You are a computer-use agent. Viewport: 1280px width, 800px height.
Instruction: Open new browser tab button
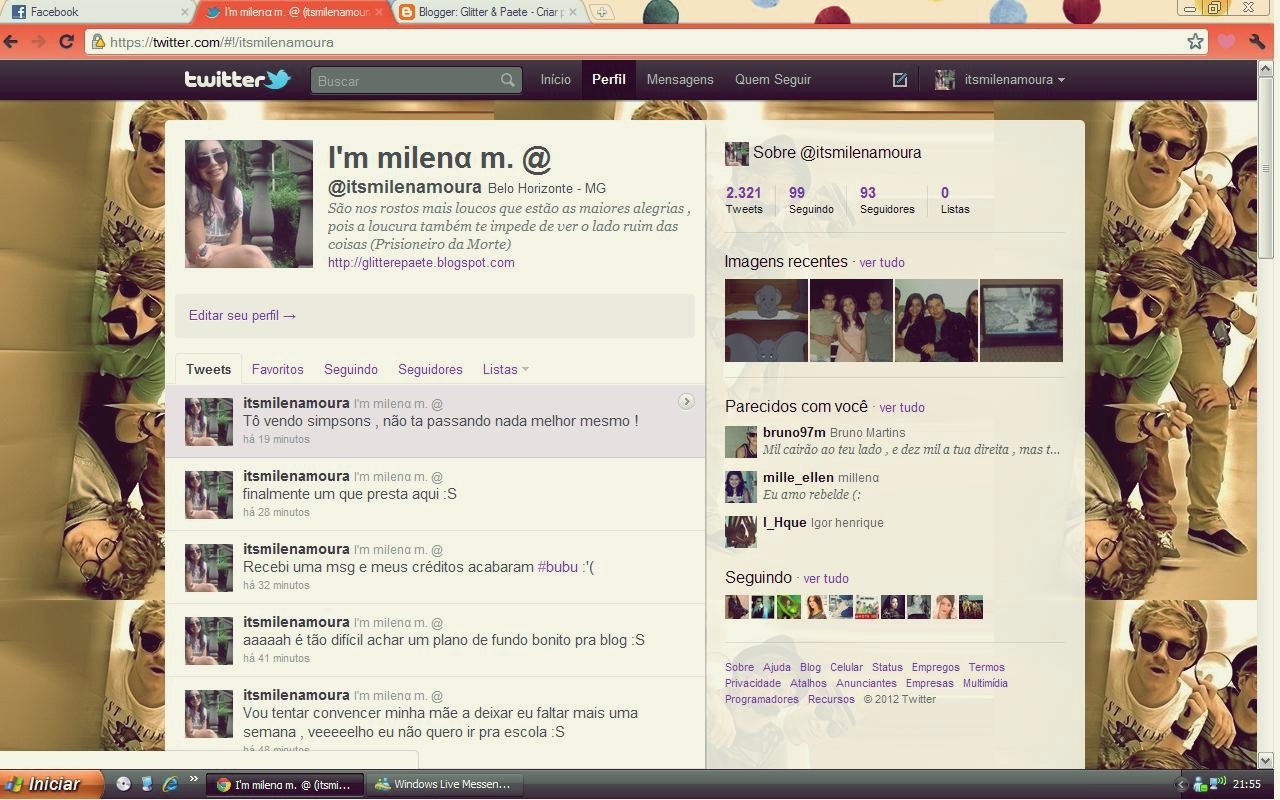601,12
